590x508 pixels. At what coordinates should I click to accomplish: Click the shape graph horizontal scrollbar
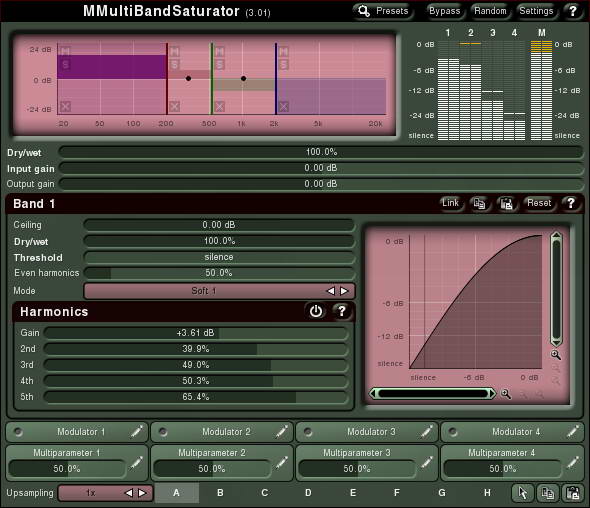(433, 394)
